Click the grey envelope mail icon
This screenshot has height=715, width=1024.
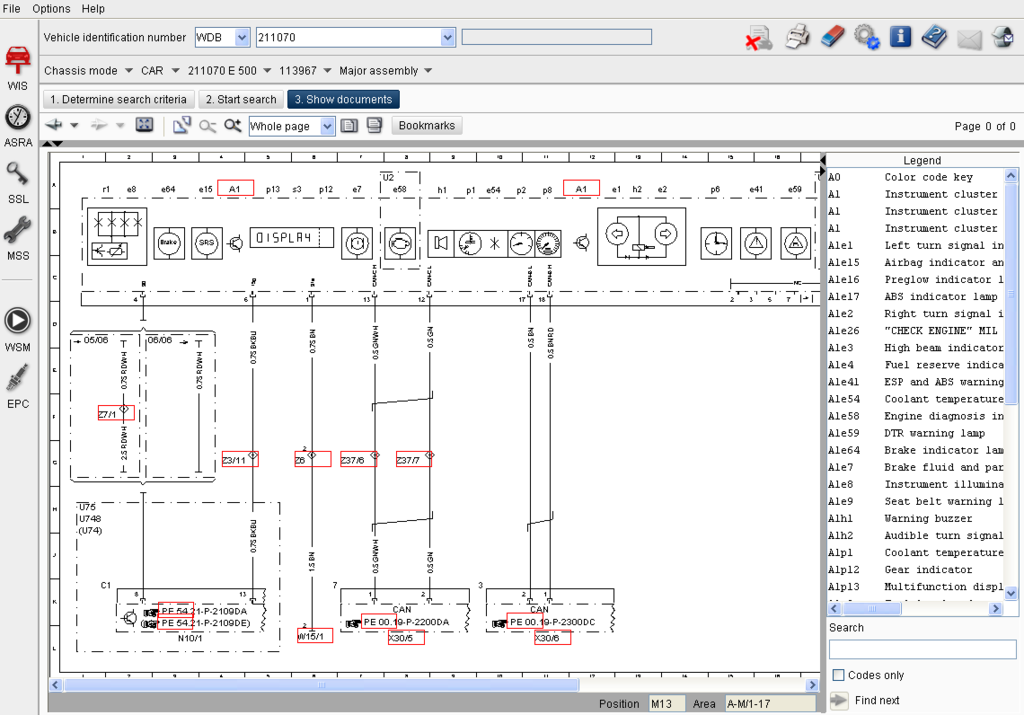(x=969, y=39)
